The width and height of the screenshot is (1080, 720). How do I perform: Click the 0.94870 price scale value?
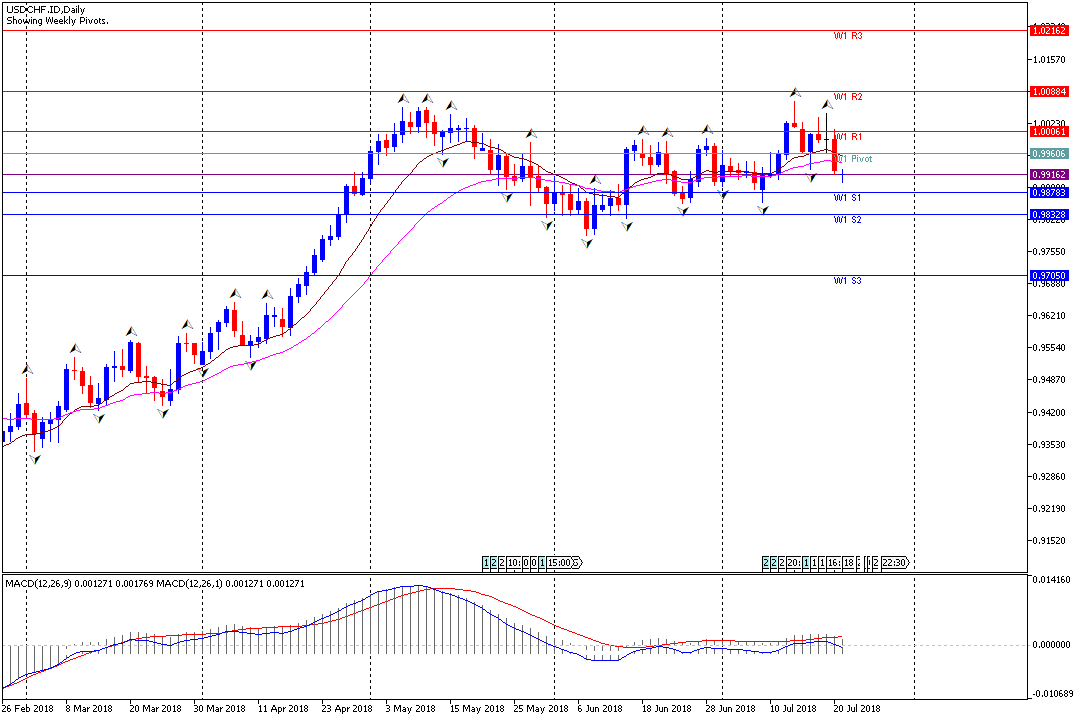[x=1049, y=380]
